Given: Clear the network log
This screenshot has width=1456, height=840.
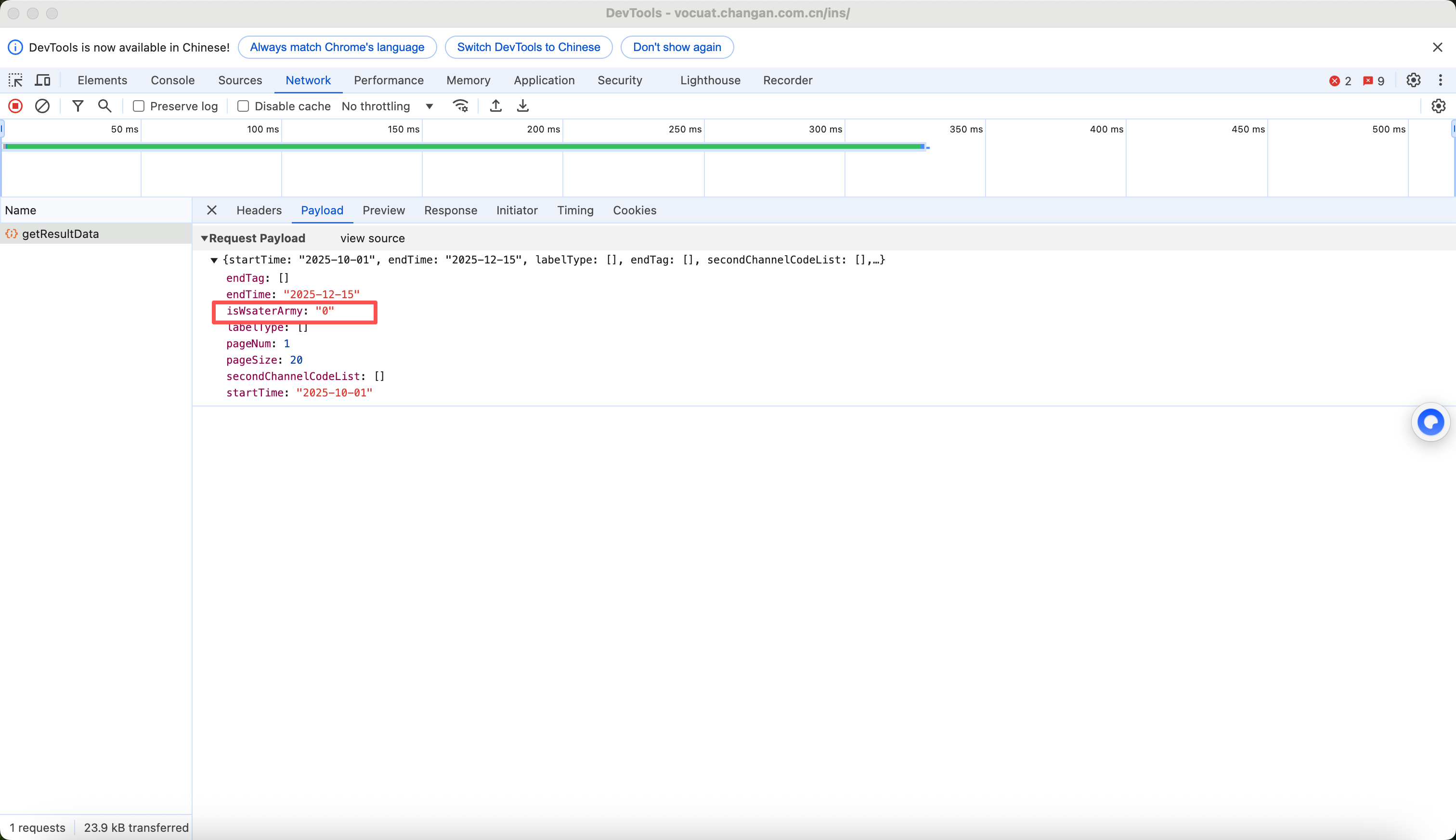Looking at the screenshot, I should point(42,106).
